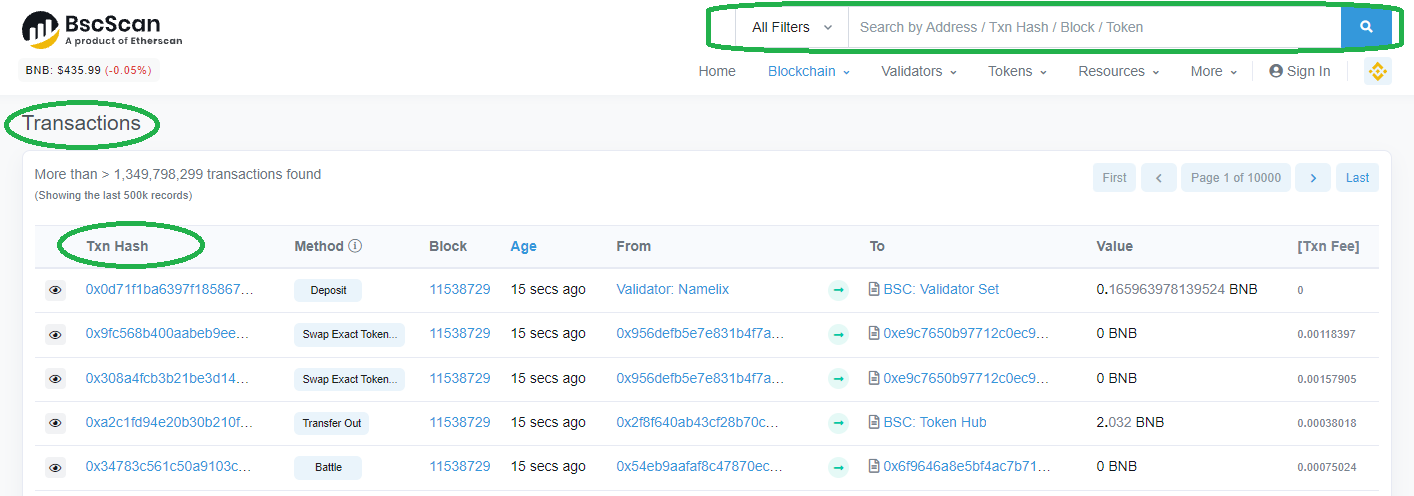Open Validator: Namelix address link
Viewport: 1414px width, 496px height.
click(x=672, y=290)
